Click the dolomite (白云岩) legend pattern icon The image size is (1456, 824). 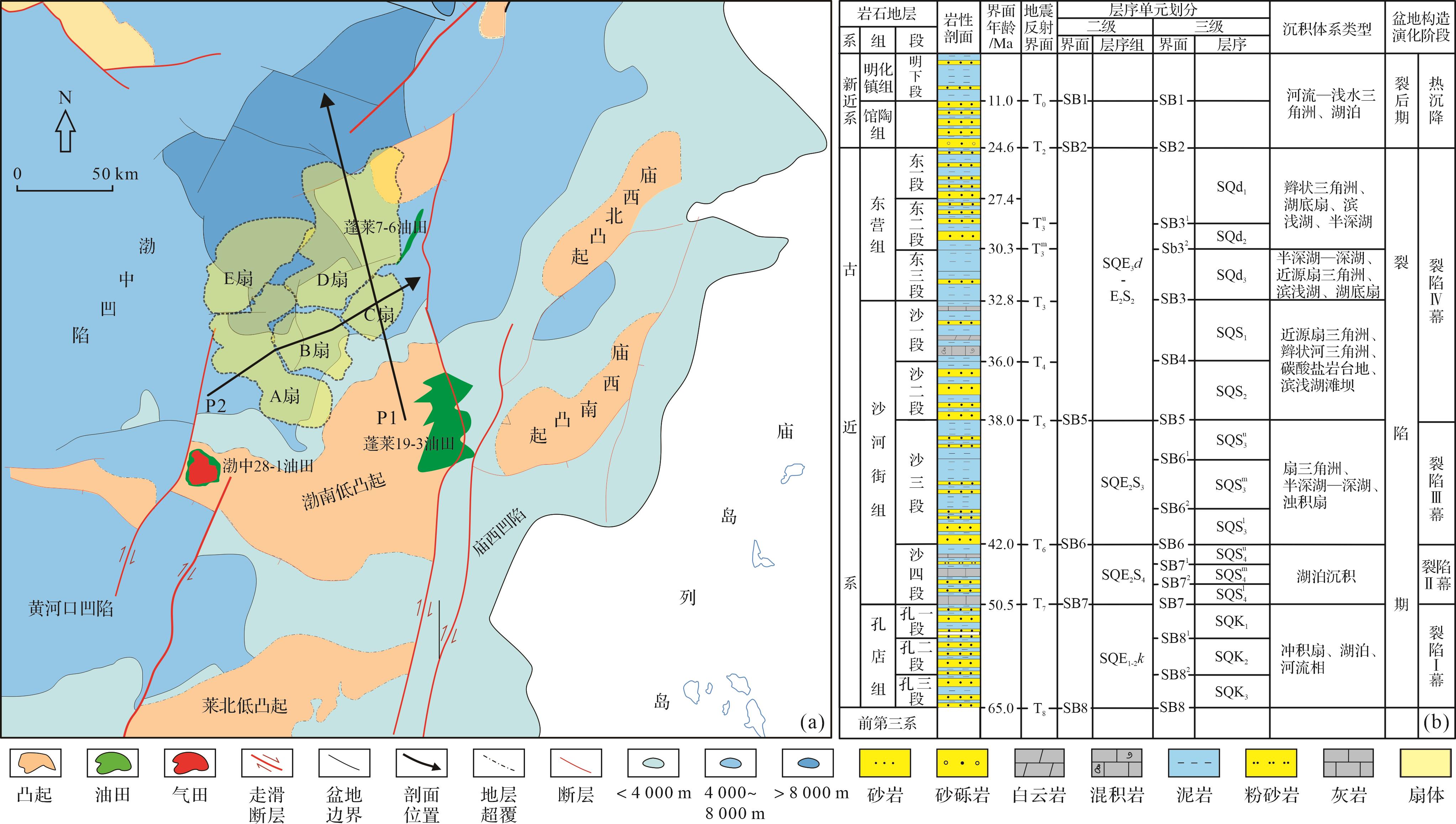(1039, 763)
